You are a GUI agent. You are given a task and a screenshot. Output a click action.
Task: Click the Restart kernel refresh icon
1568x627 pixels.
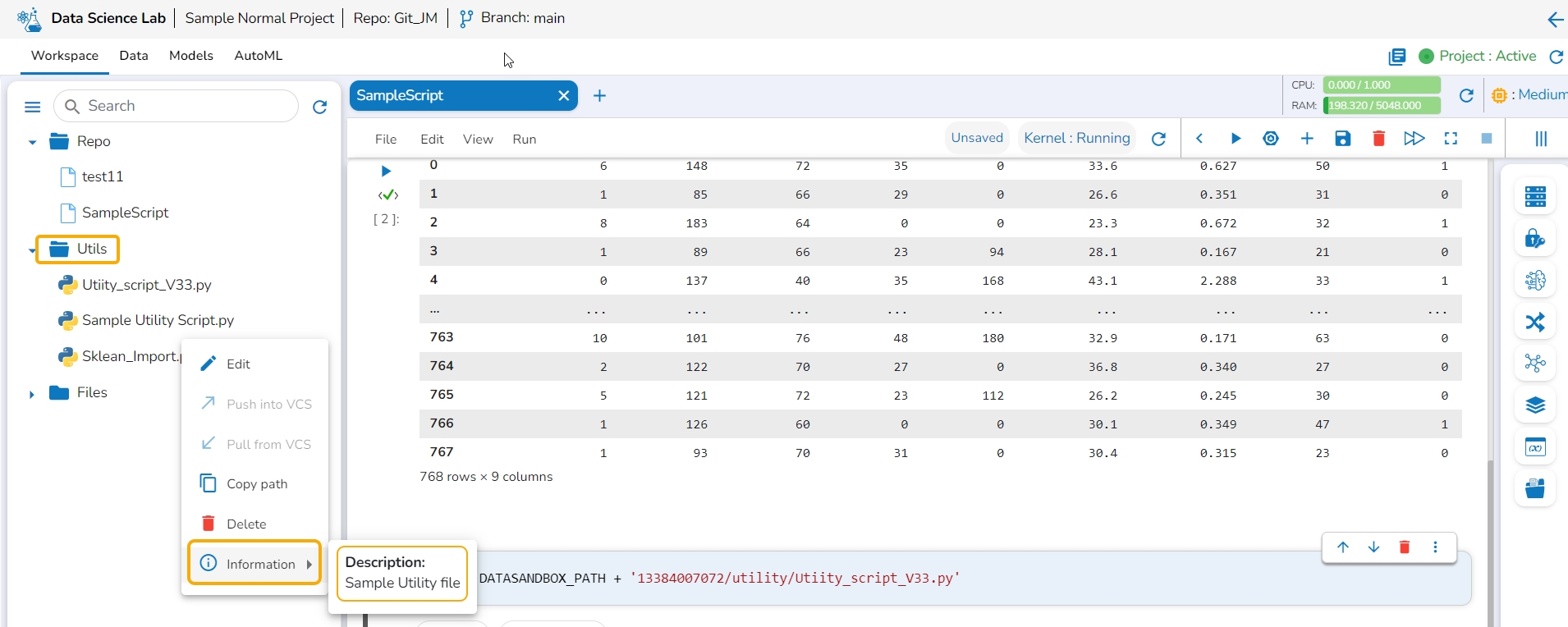1158,139
